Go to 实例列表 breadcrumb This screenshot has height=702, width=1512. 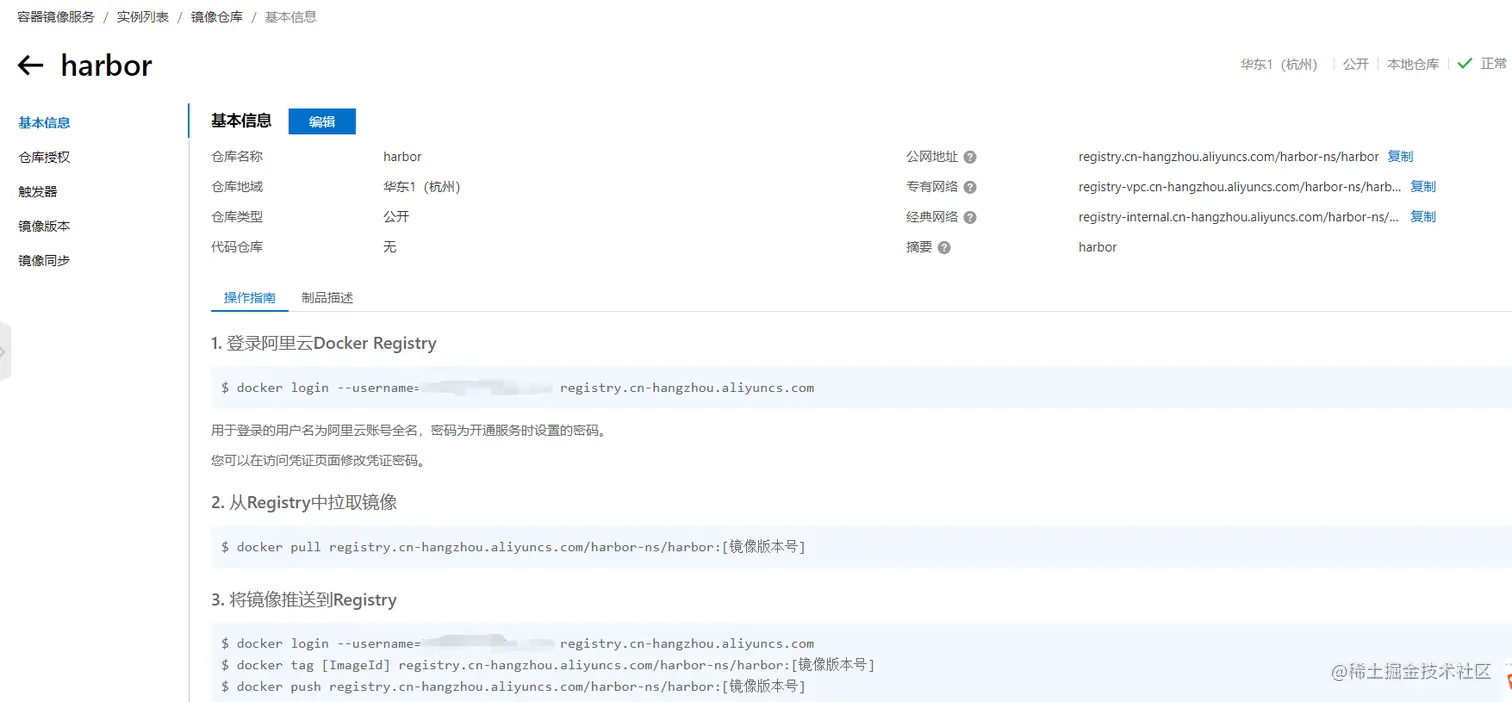[143, 17]
